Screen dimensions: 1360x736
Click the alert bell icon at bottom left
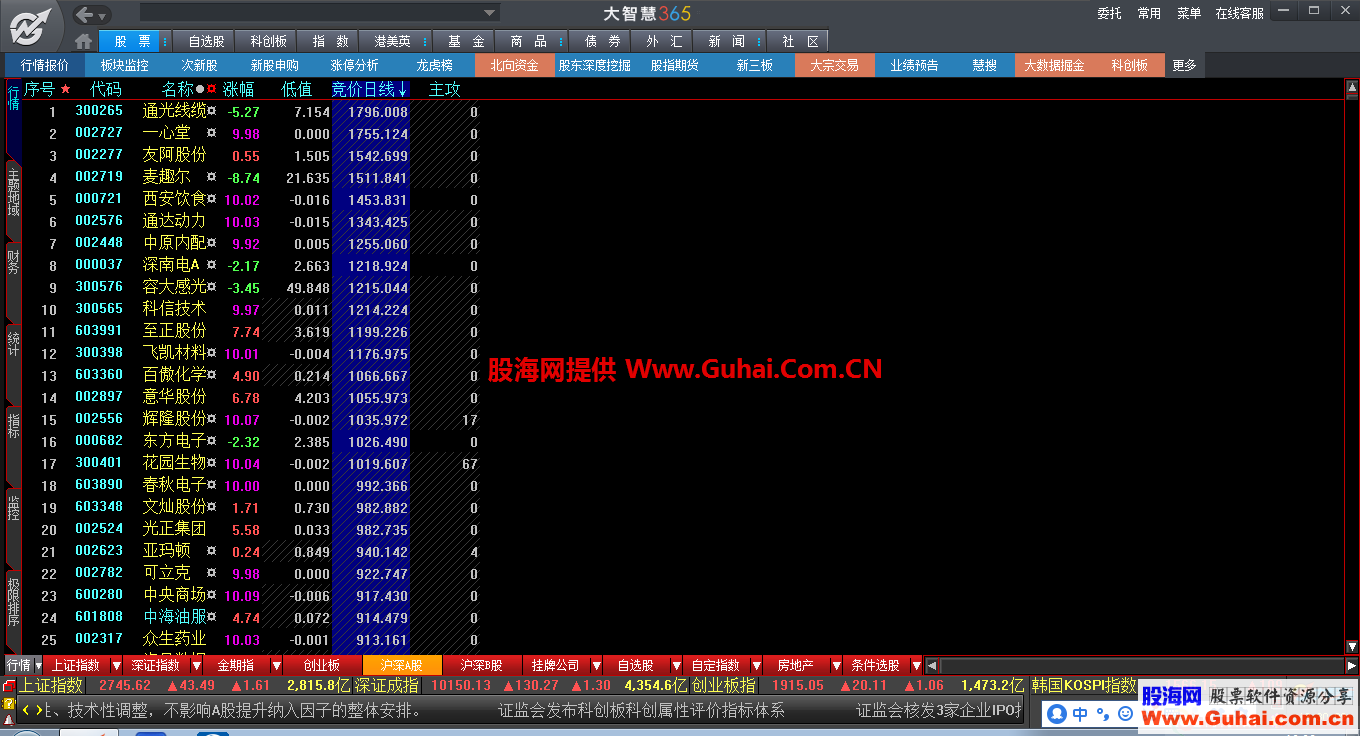pos(9,720)
